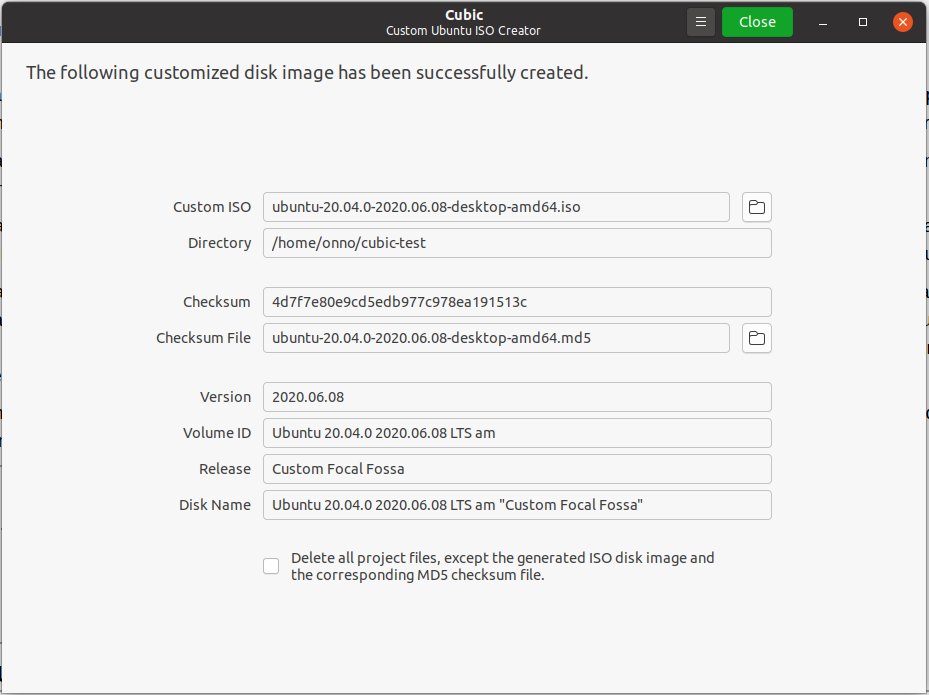The width and height of the screenshot is (929, 695).
Task: Click the Release field with Custom Focal Fossa
Action: [x=517, y=469]
